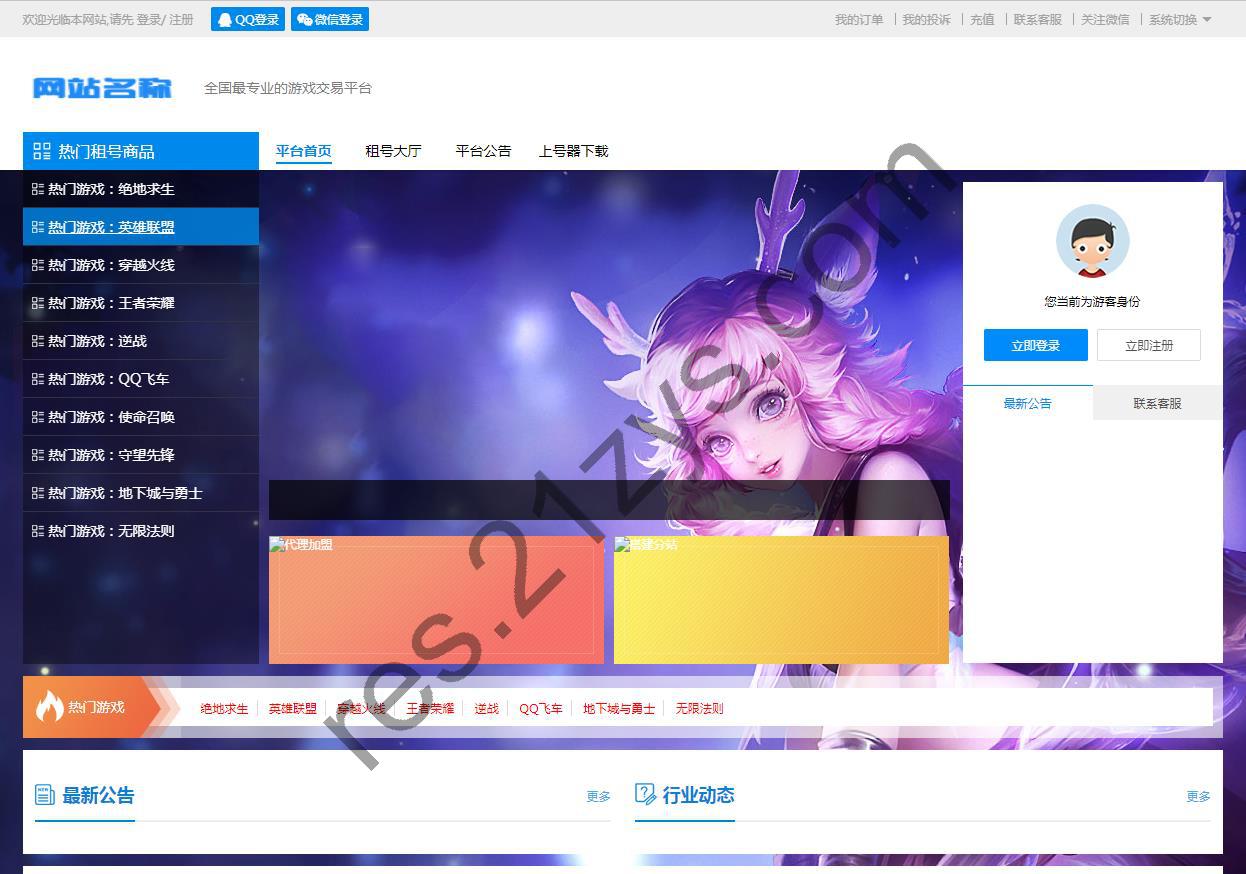Click the QQ登录 button

coord(248,19)
